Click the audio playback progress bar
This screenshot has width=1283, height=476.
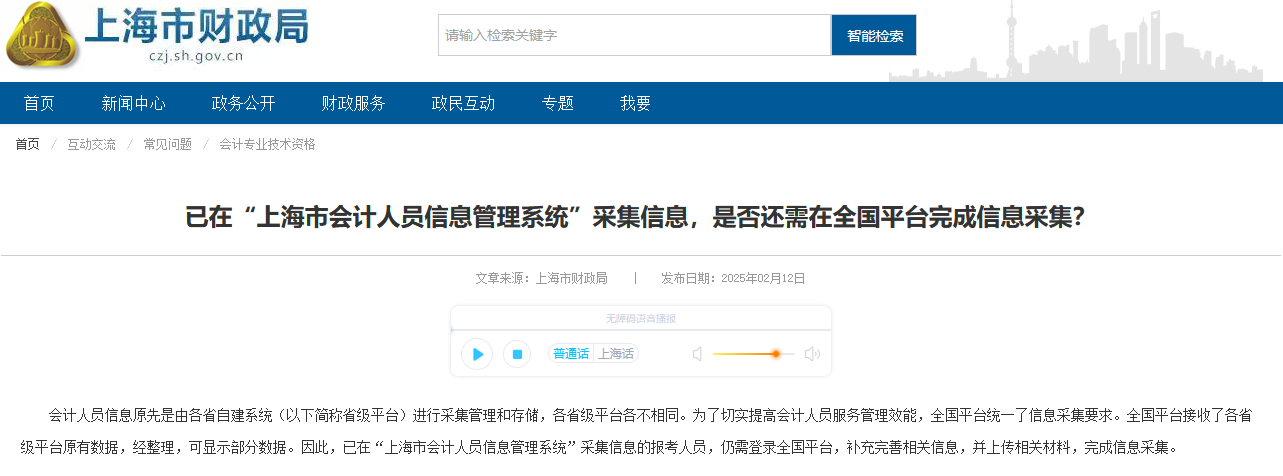[640, 330]
